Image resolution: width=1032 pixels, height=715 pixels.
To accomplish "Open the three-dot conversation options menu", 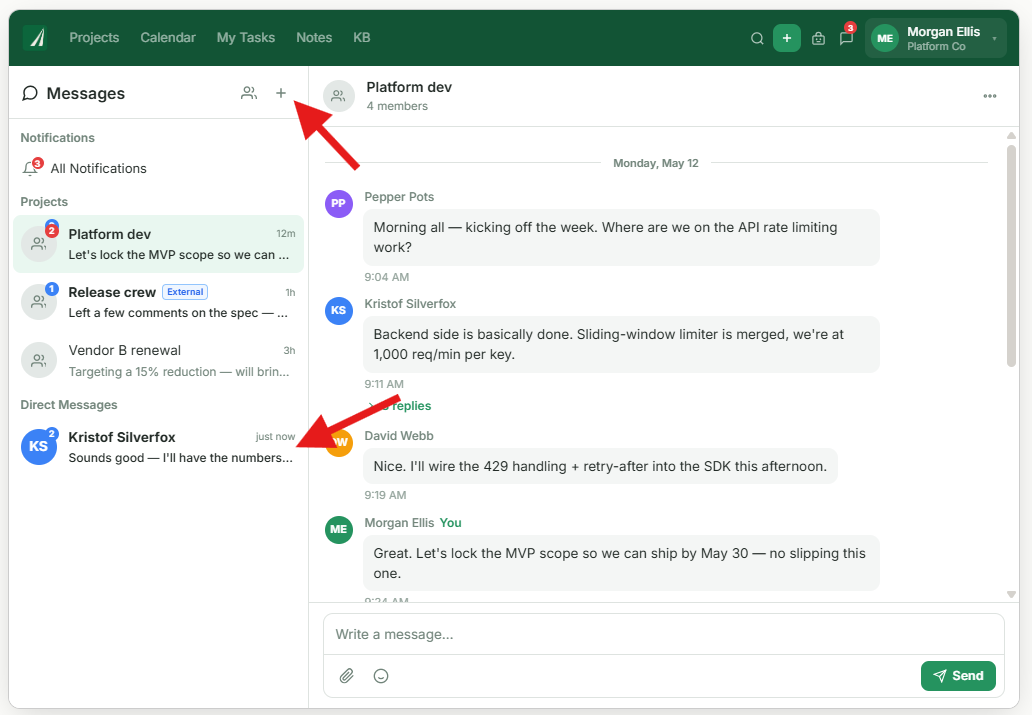I will point(989,96).
